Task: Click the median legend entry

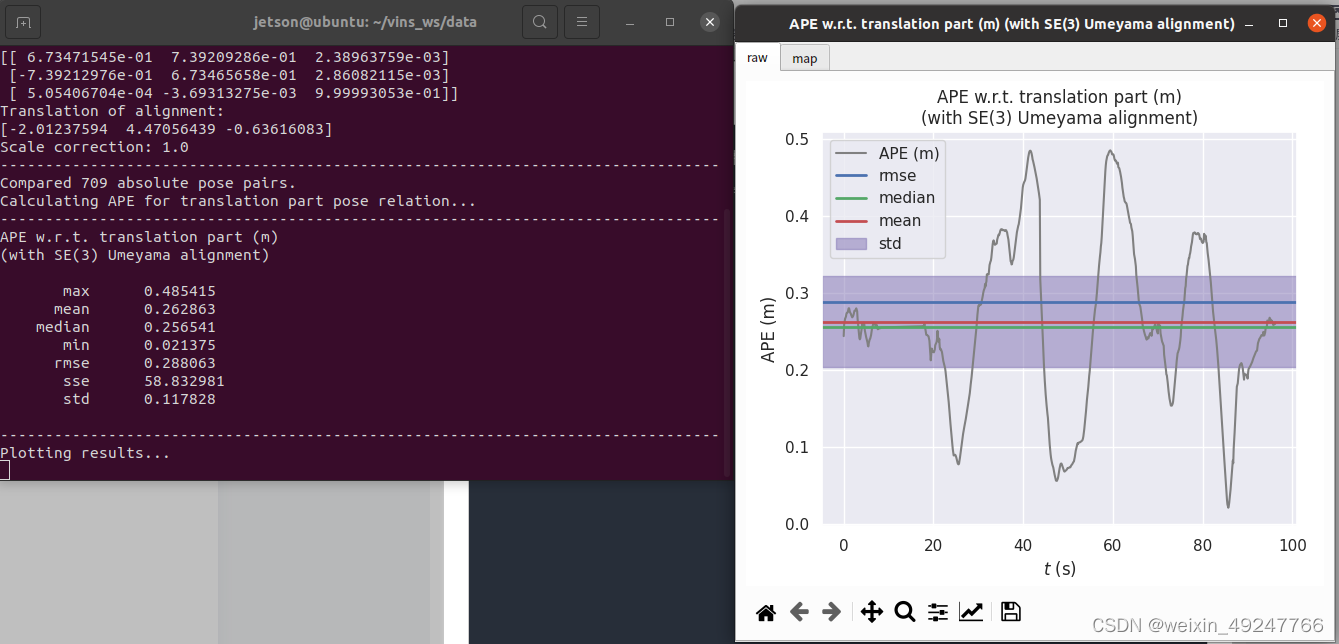Action: [885, 198]
